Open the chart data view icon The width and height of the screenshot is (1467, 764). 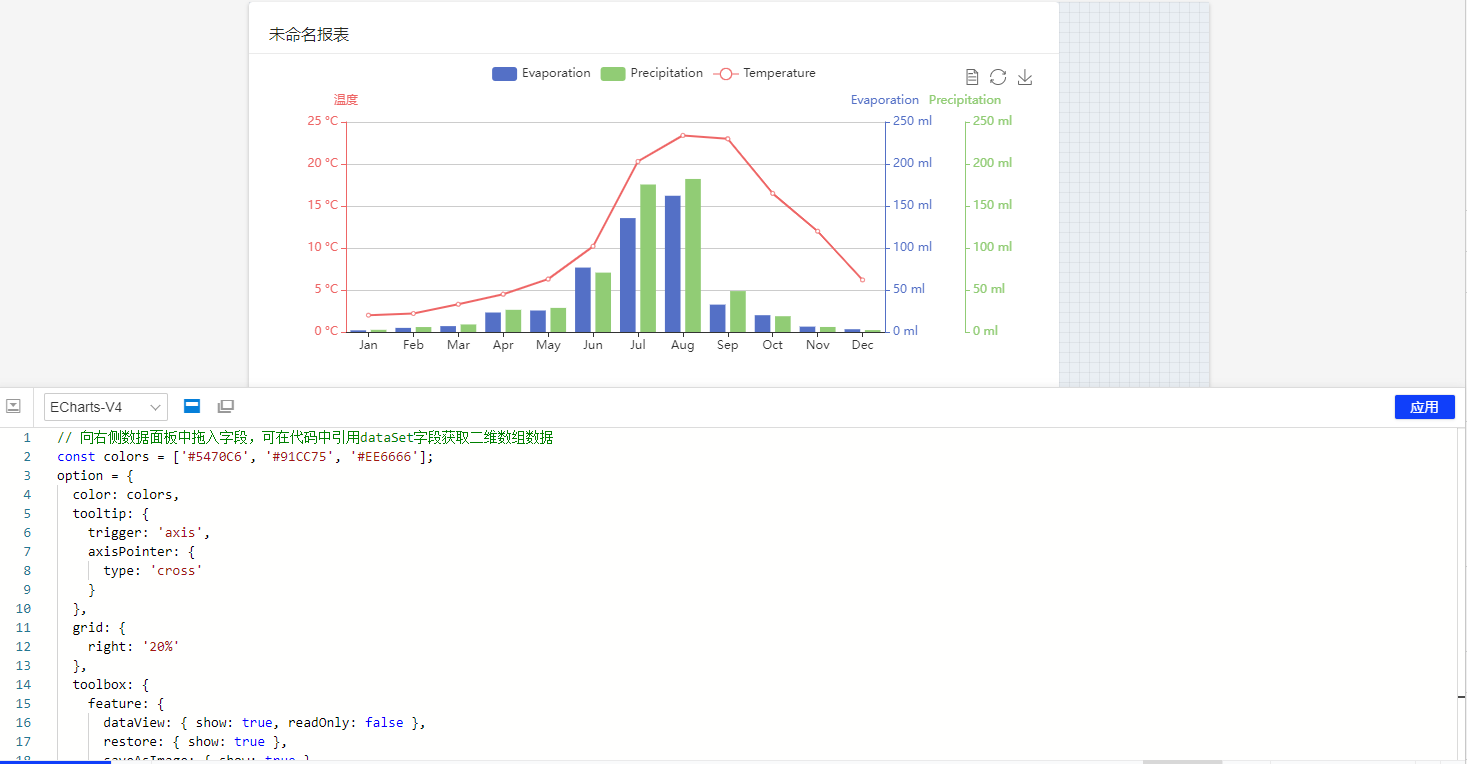click(972, 77)
